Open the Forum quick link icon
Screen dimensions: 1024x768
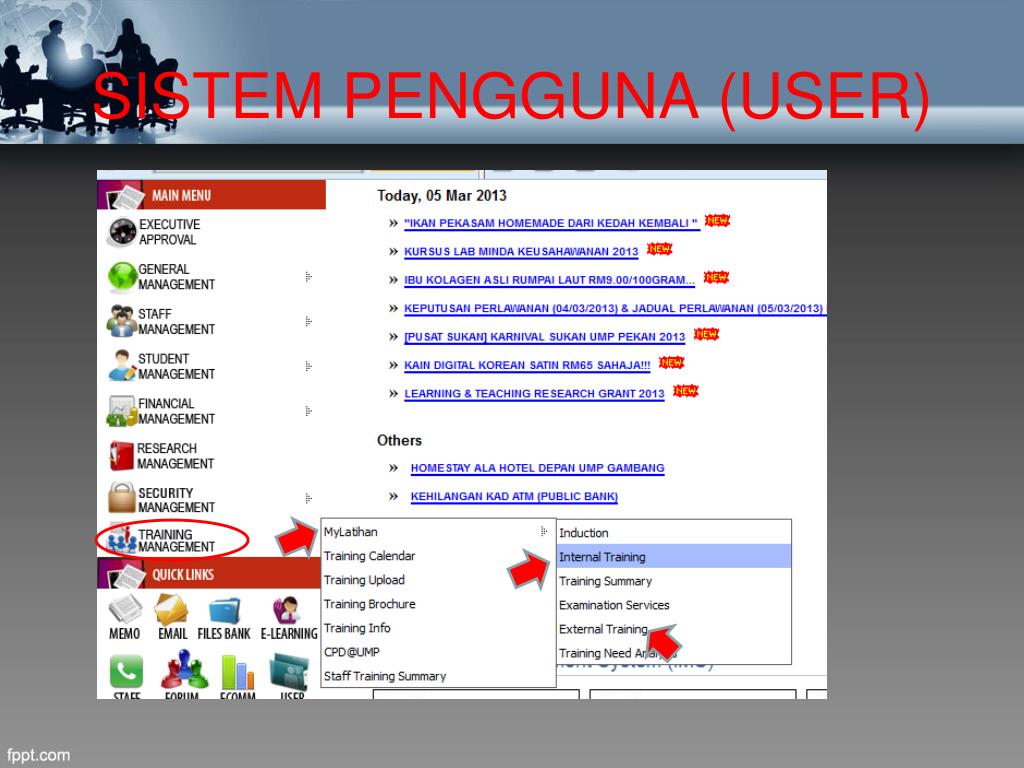pyautogui.click(x=184, y=669)
